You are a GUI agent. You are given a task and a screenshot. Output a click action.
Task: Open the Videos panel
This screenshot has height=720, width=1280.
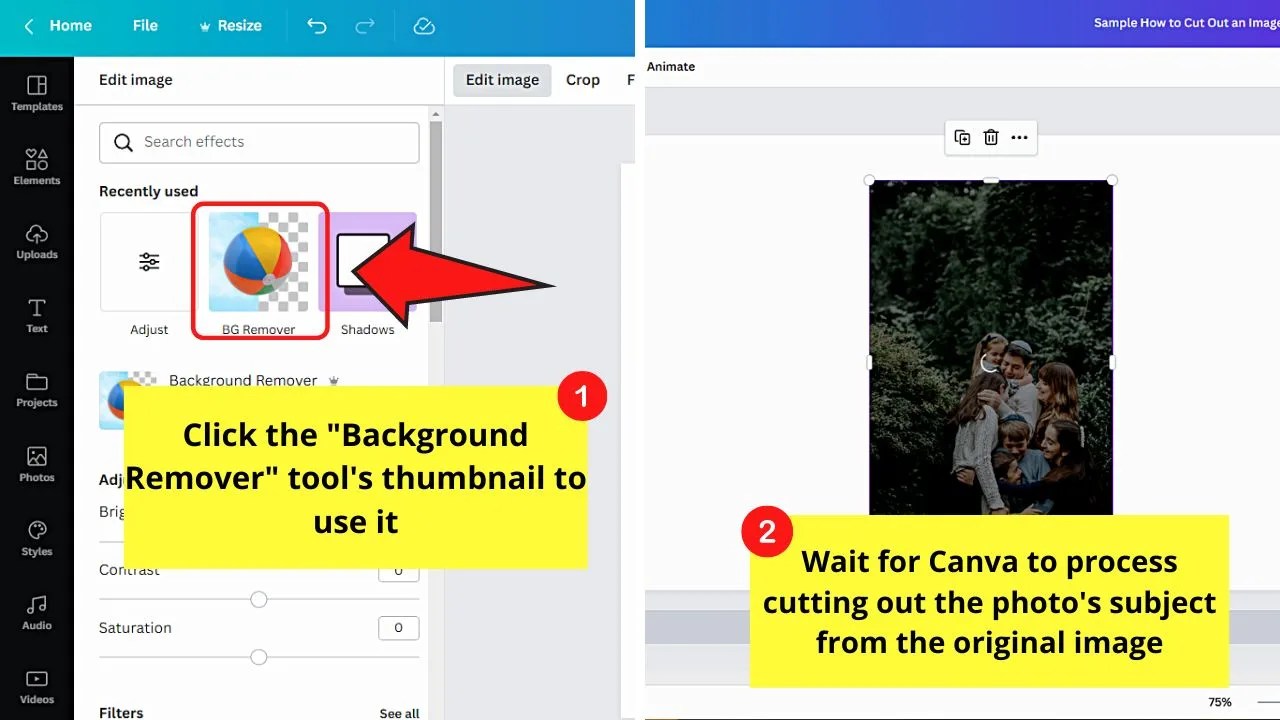(x=36, y=686)
